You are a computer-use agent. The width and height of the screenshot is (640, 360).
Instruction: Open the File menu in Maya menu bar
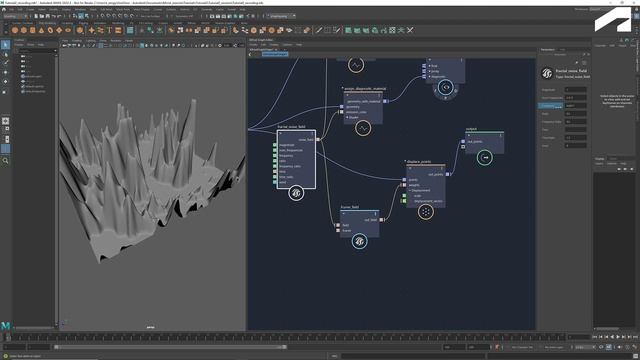(x=12, y=9)
